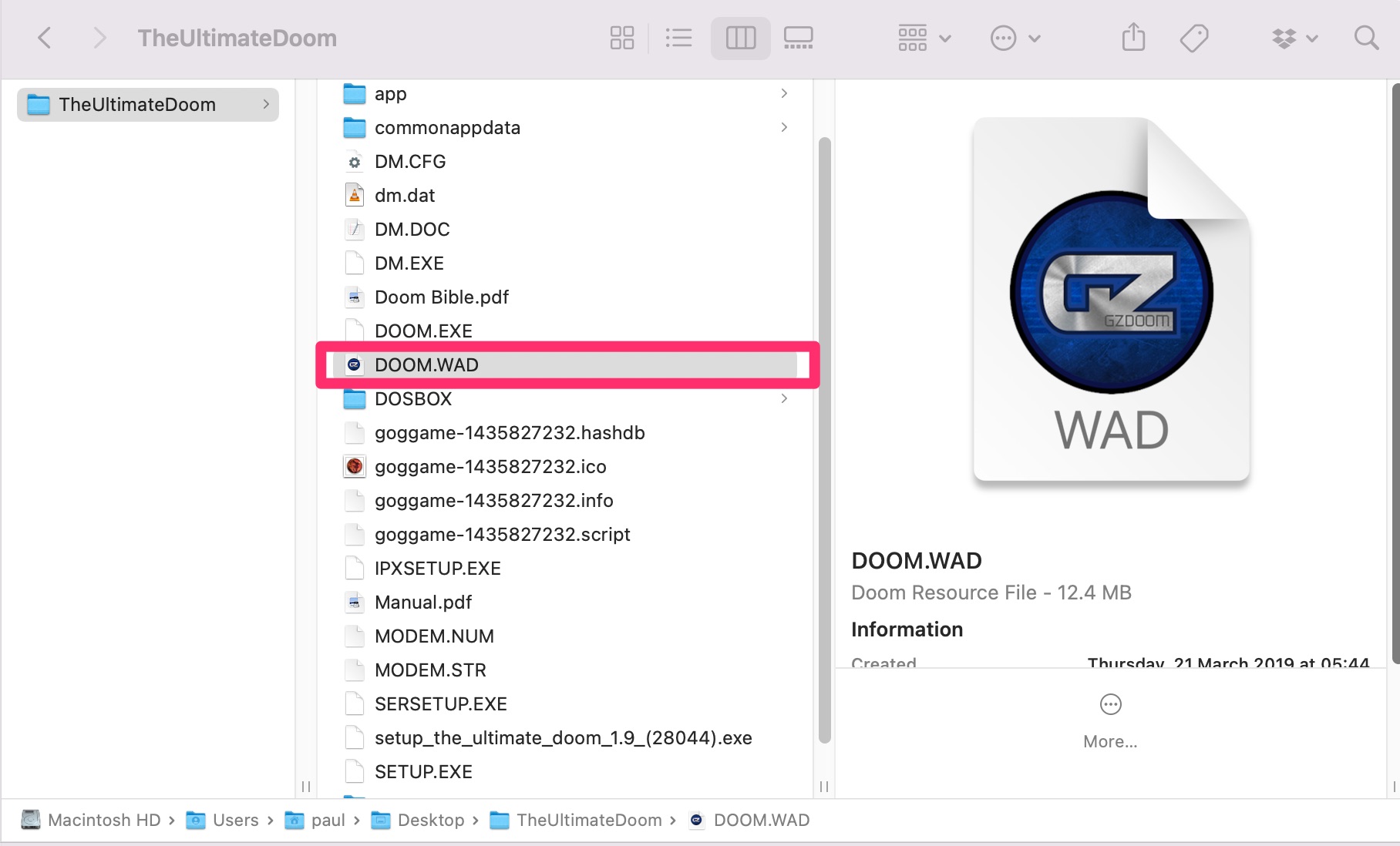1400x846 pixels.
Task: Select the DOOM.WAD GZDoom icon
Action: pos(354,364)
